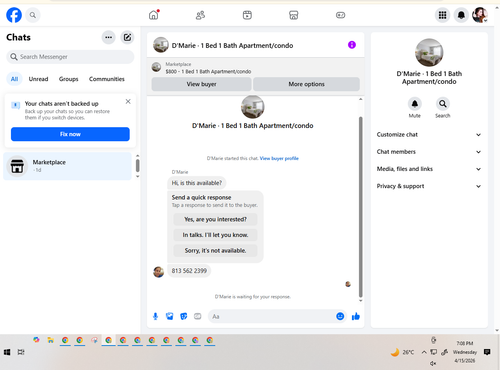Open the Gaming icon in top navigation
Viewport: 500px width, 370px height.
click(340, 15)
